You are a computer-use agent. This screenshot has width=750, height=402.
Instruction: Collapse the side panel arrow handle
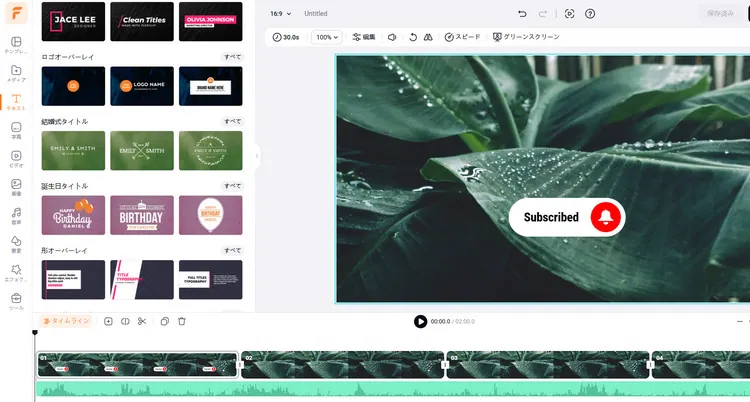[257, 156]
